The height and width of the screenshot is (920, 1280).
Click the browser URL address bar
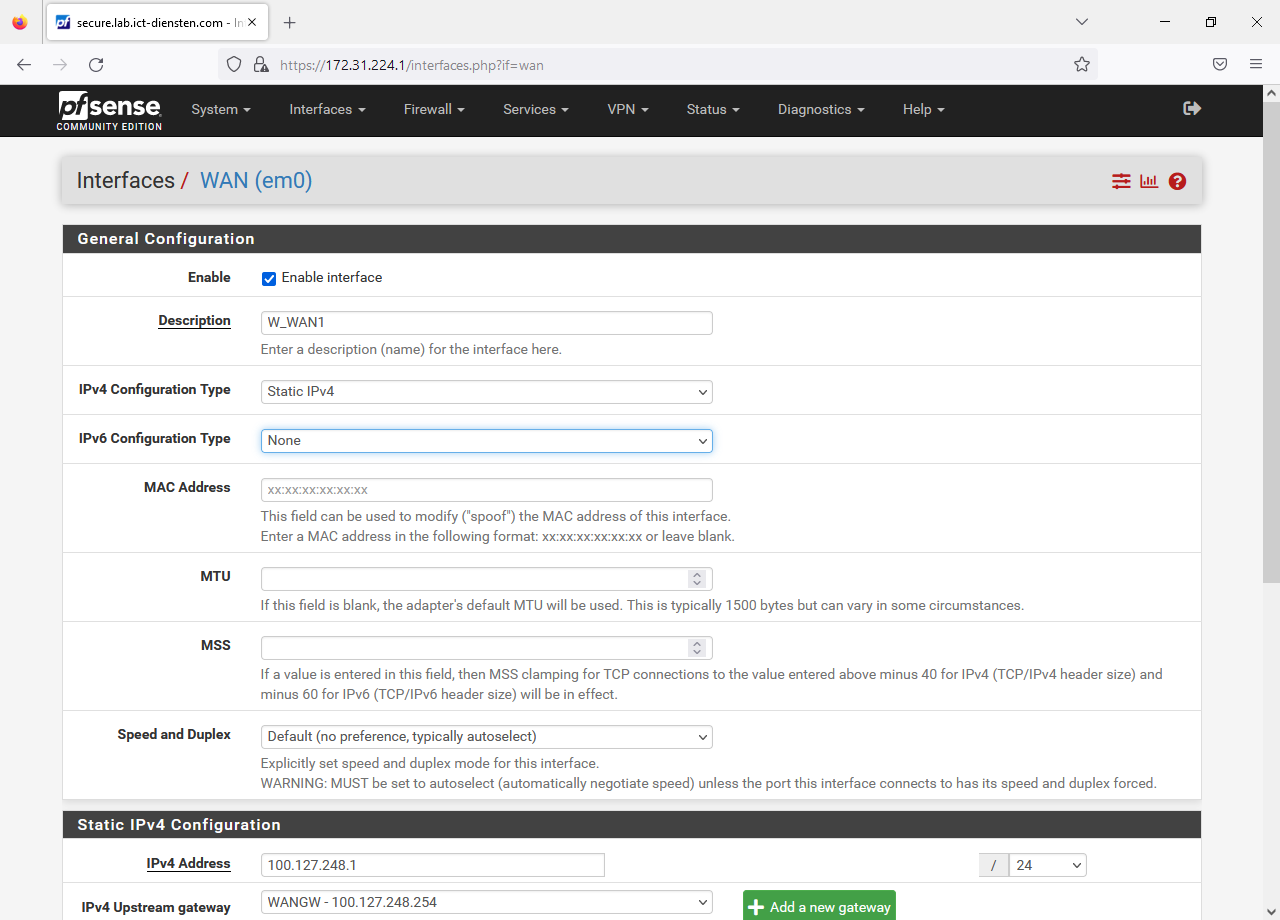point(660,64)
